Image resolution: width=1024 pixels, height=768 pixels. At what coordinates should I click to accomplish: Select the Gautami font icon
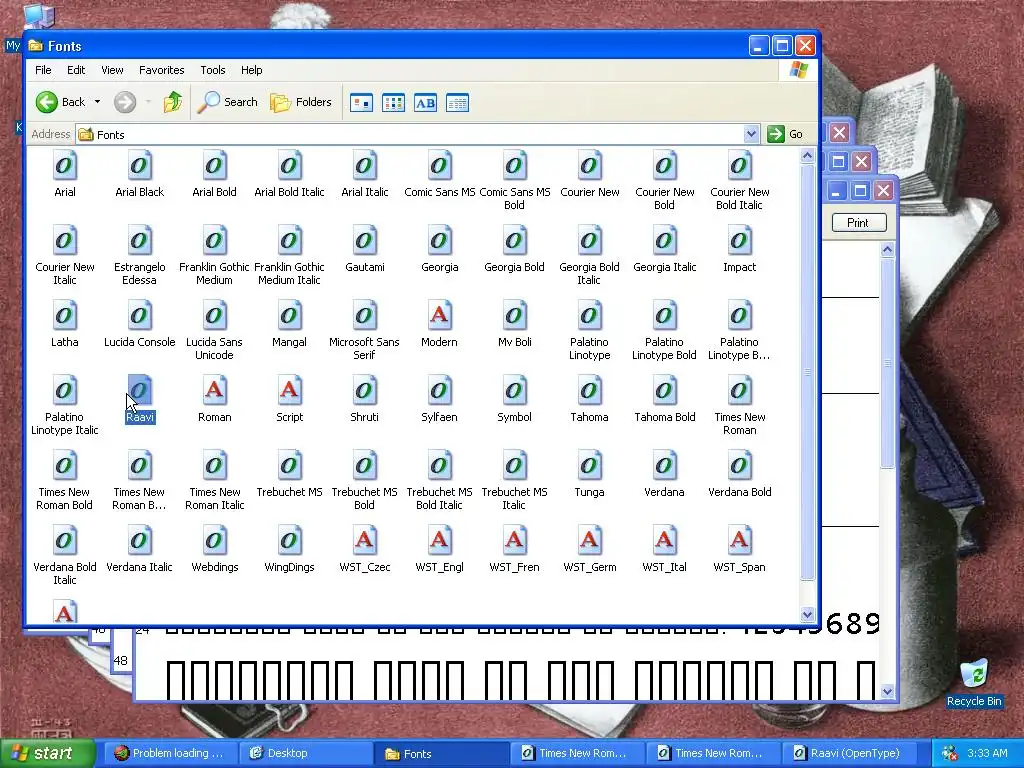tap(364, 241)
